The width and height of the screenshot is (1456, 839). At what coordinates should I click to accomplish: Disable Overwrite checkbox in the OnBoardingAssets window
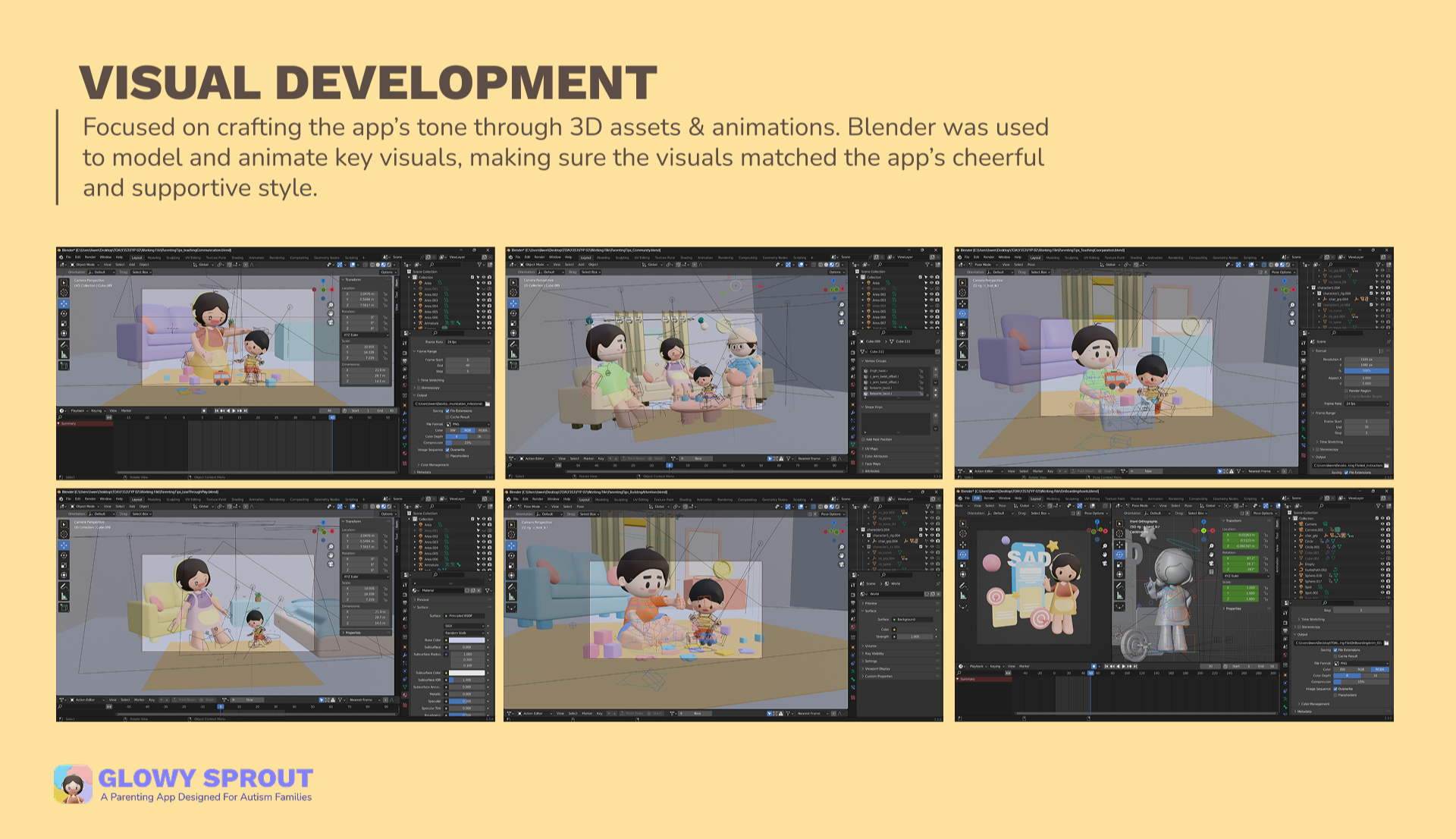click(x=1335, y=689)
